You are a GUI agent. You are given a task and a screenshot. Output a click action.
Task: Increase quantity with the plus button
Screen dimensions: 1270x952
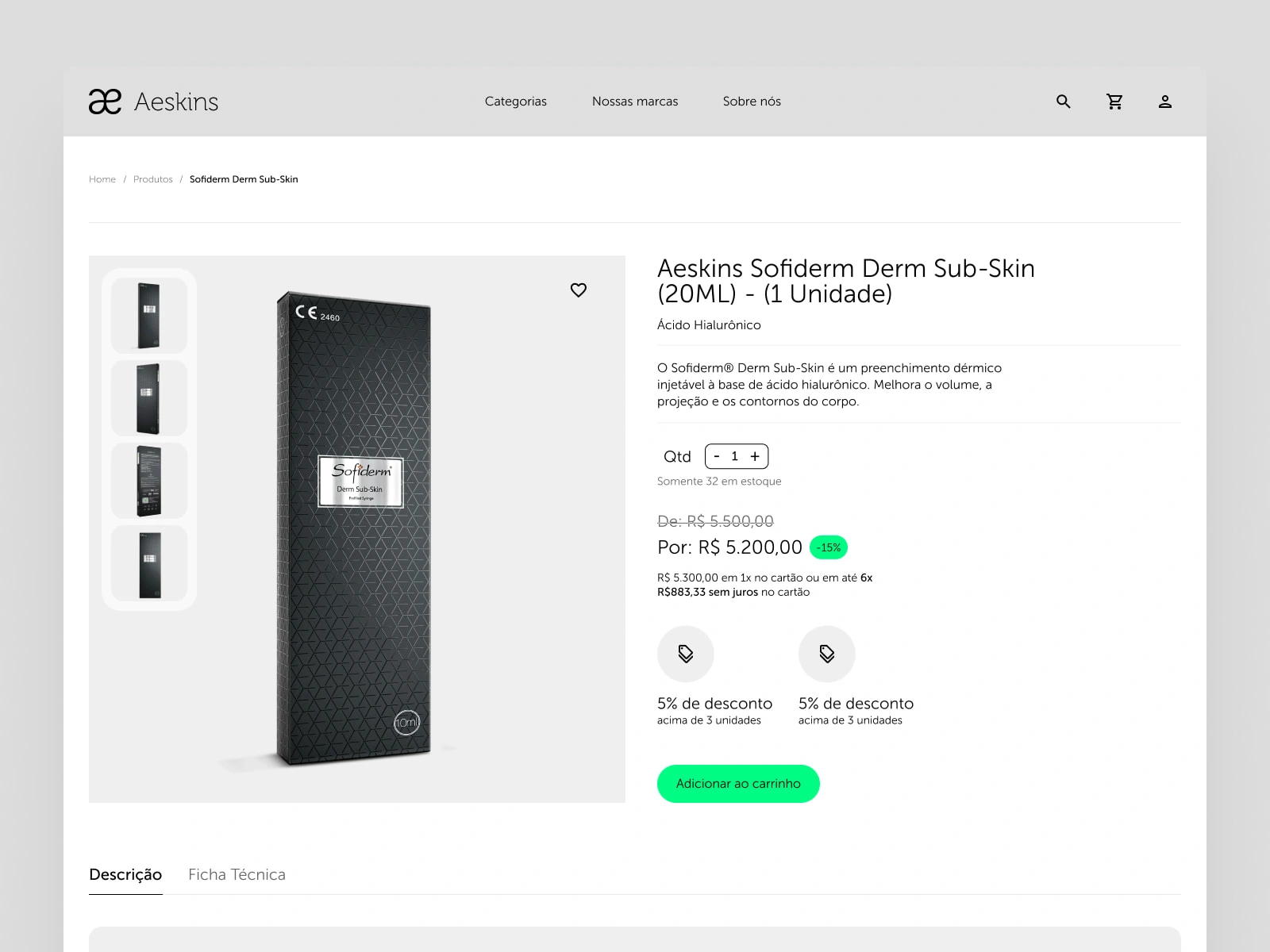click(755, 456)
